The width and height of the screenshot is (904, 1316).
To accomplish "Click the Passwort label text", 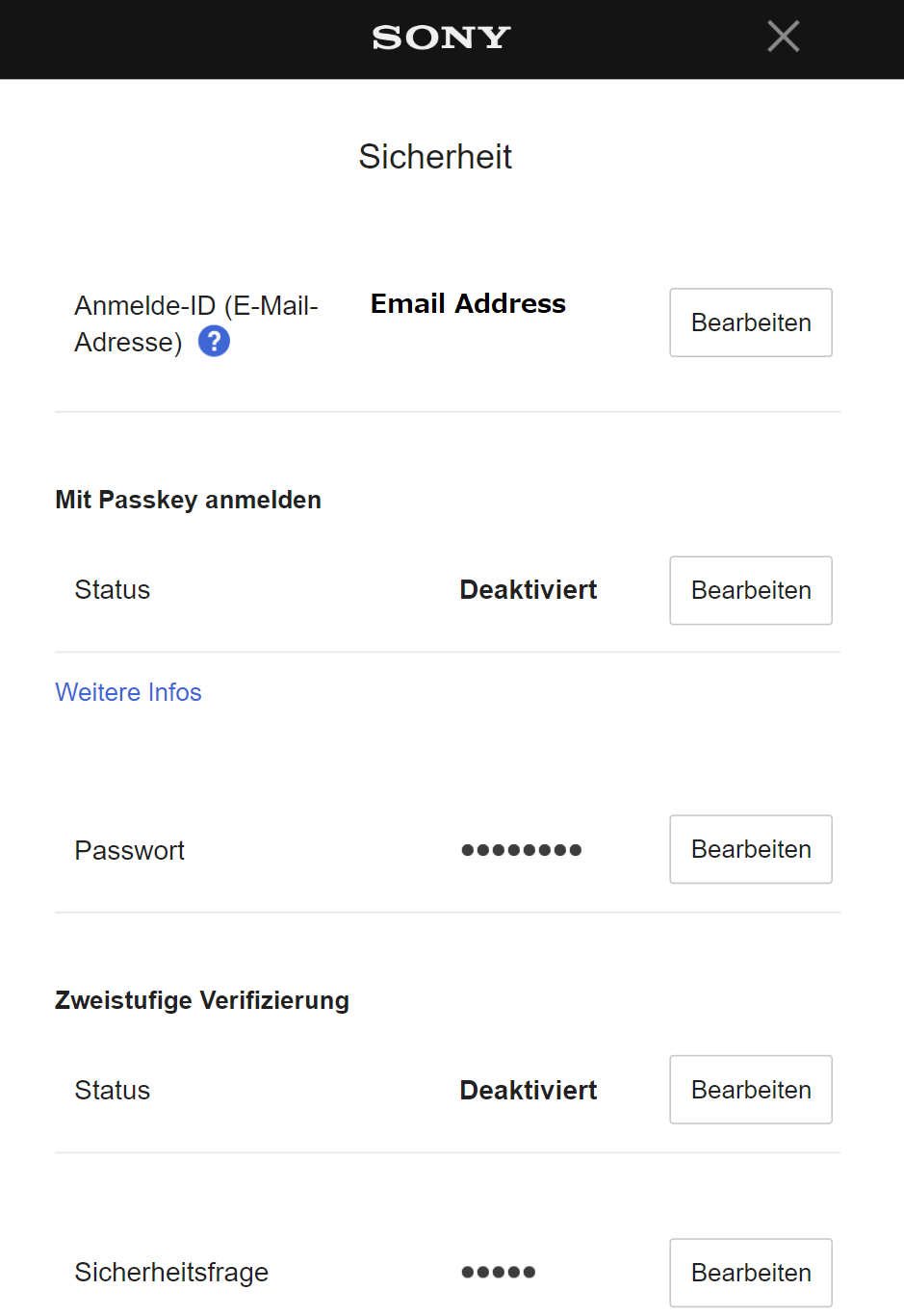I will [129, 851].
